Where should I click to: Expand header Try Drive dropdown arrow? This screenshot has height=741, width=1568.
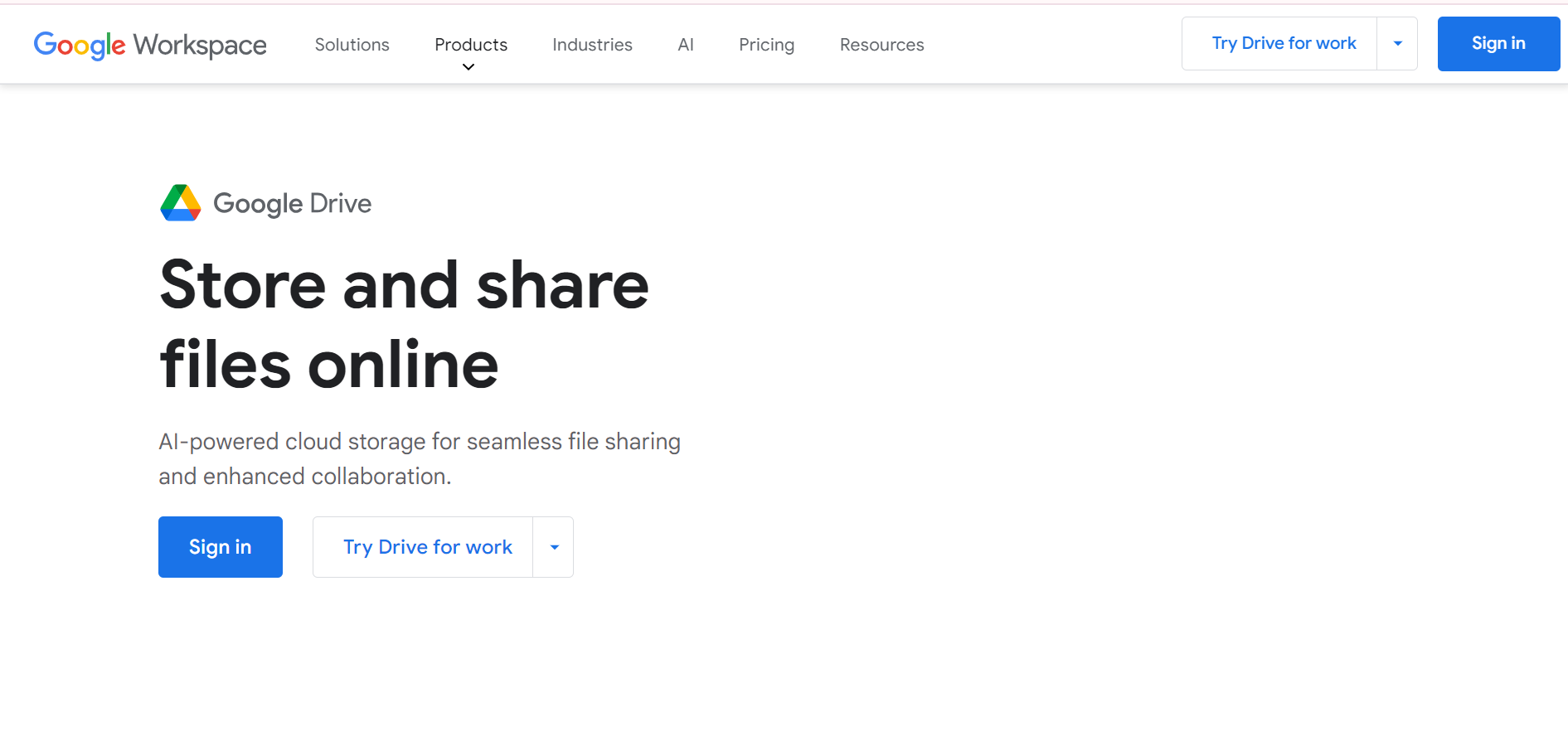[x=1397, y=43]
